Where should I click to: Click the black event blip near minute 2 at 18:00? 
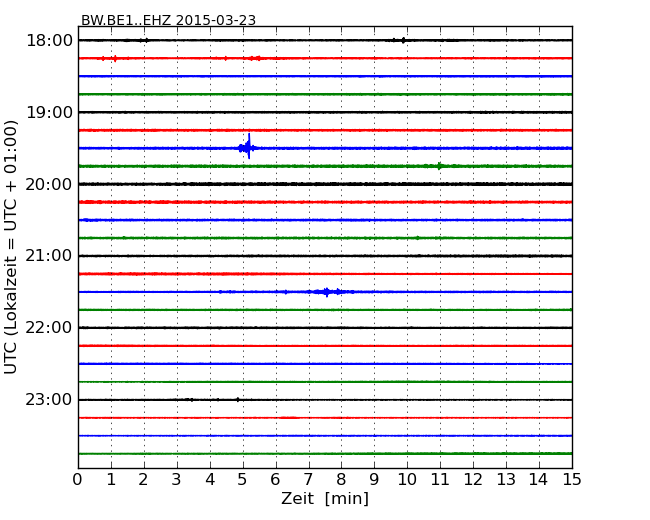[x=146, y=40]
